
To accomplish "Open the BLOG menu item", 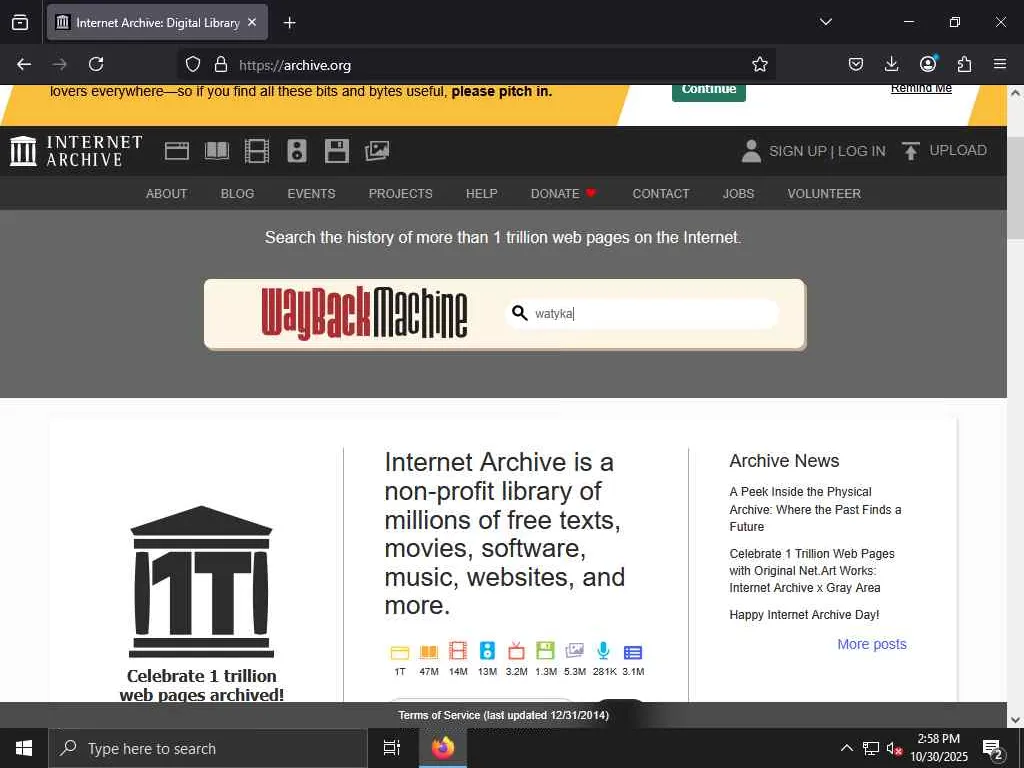I will 237,193.
